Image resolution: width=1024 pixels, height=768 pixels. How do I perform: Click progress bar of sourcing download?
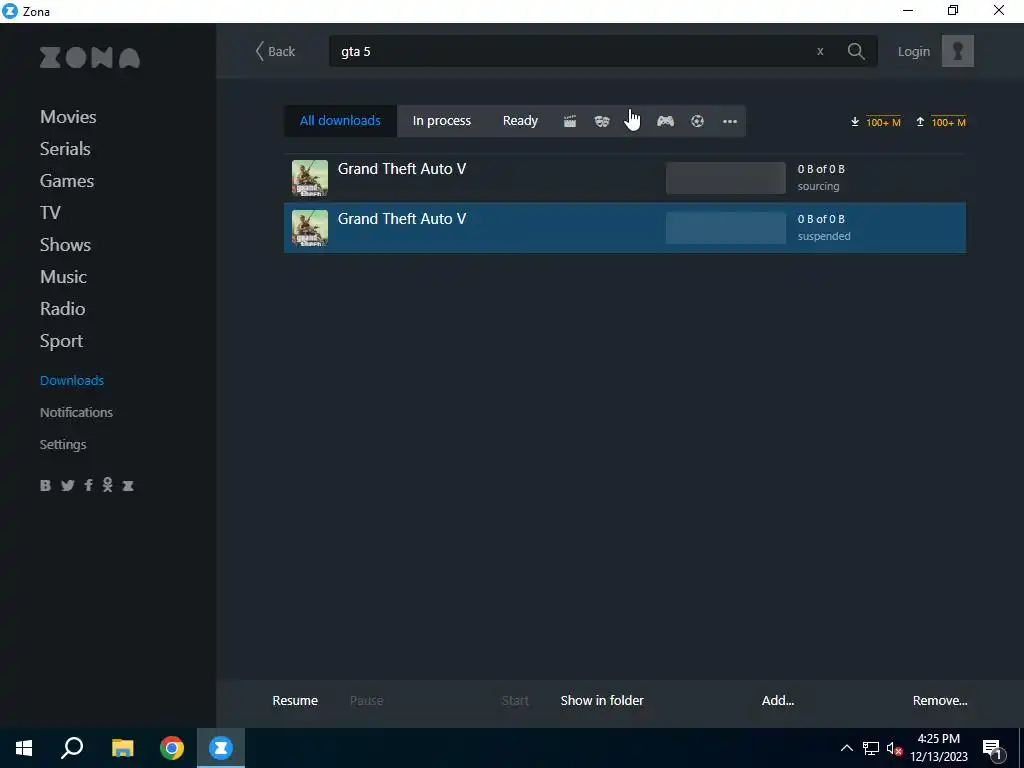pyautogui.click(x=726, y=178)
